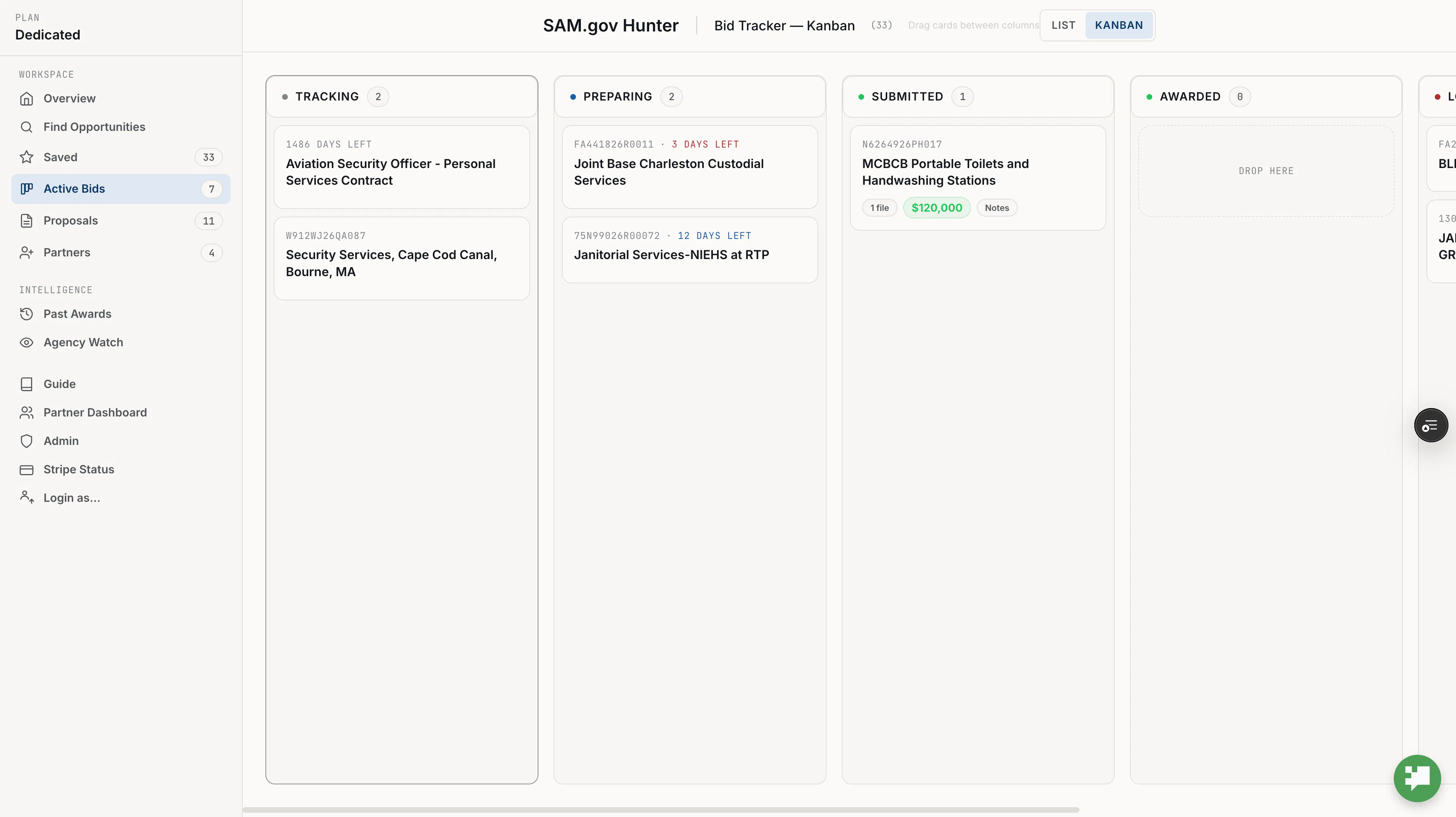Open Janitorial Services-NIEHS at RTP card
The width and height of the screenshot is (1456, 817).
pyautogui.click(x=690, y=250)
